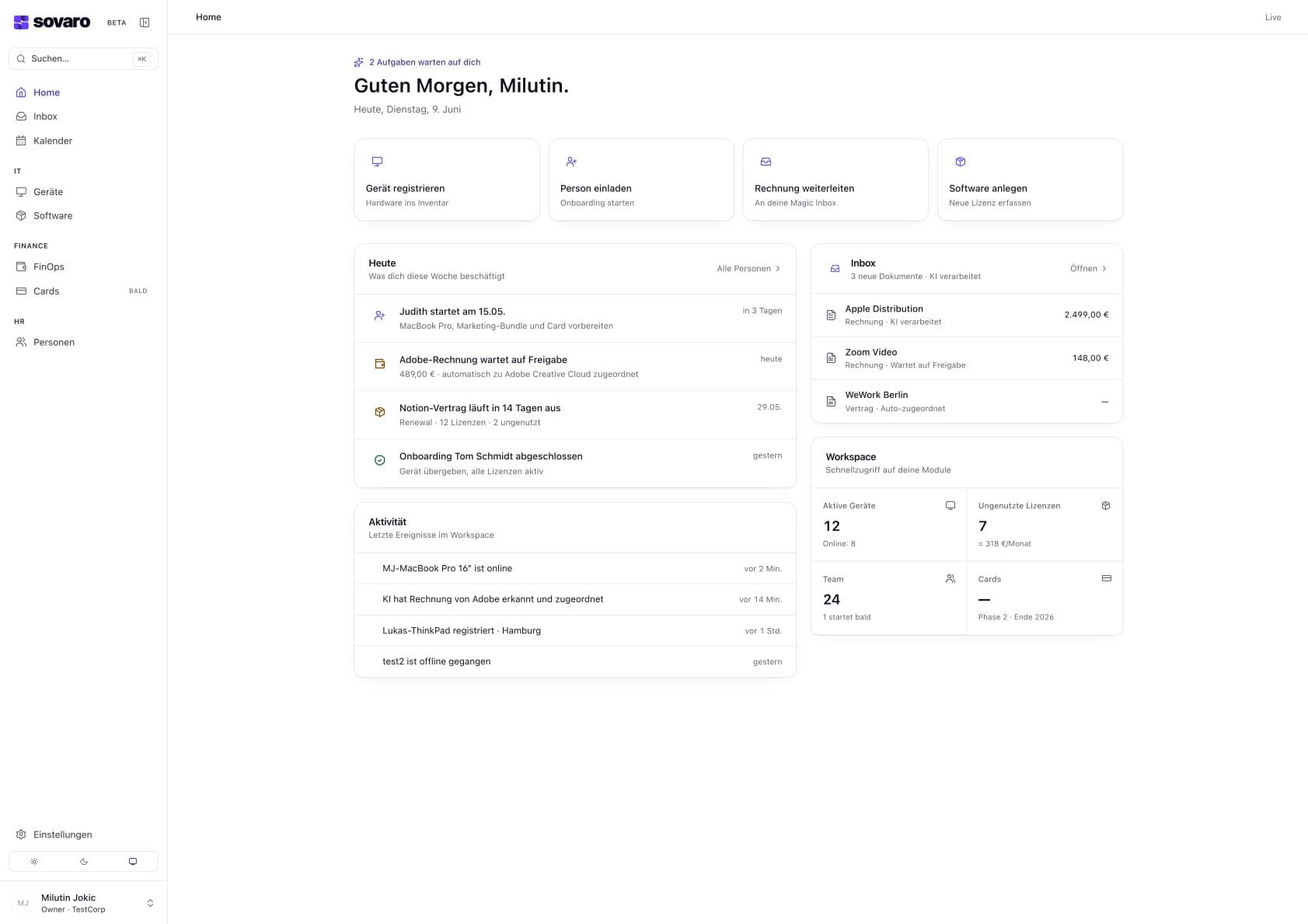Click document icon beside Apple Distribution
Viewport: 1308px width, 924px height.
pos(831,315)
